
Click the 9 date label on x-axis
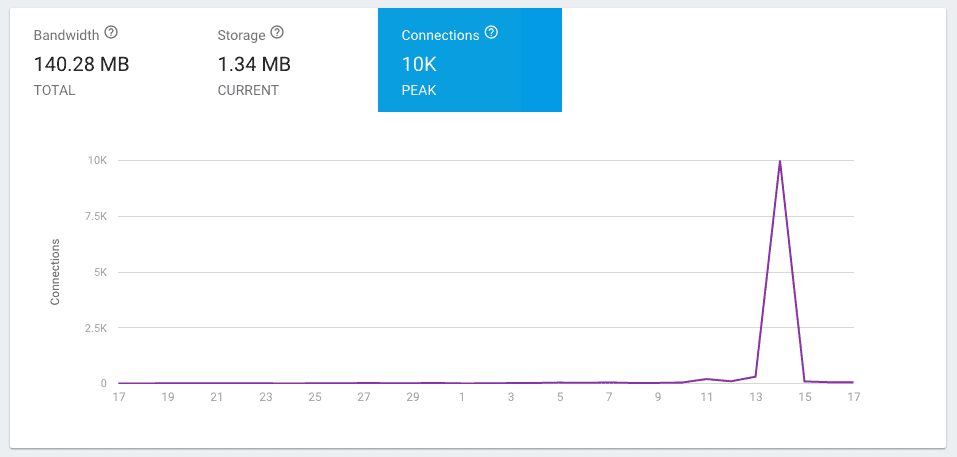[658, 397]
